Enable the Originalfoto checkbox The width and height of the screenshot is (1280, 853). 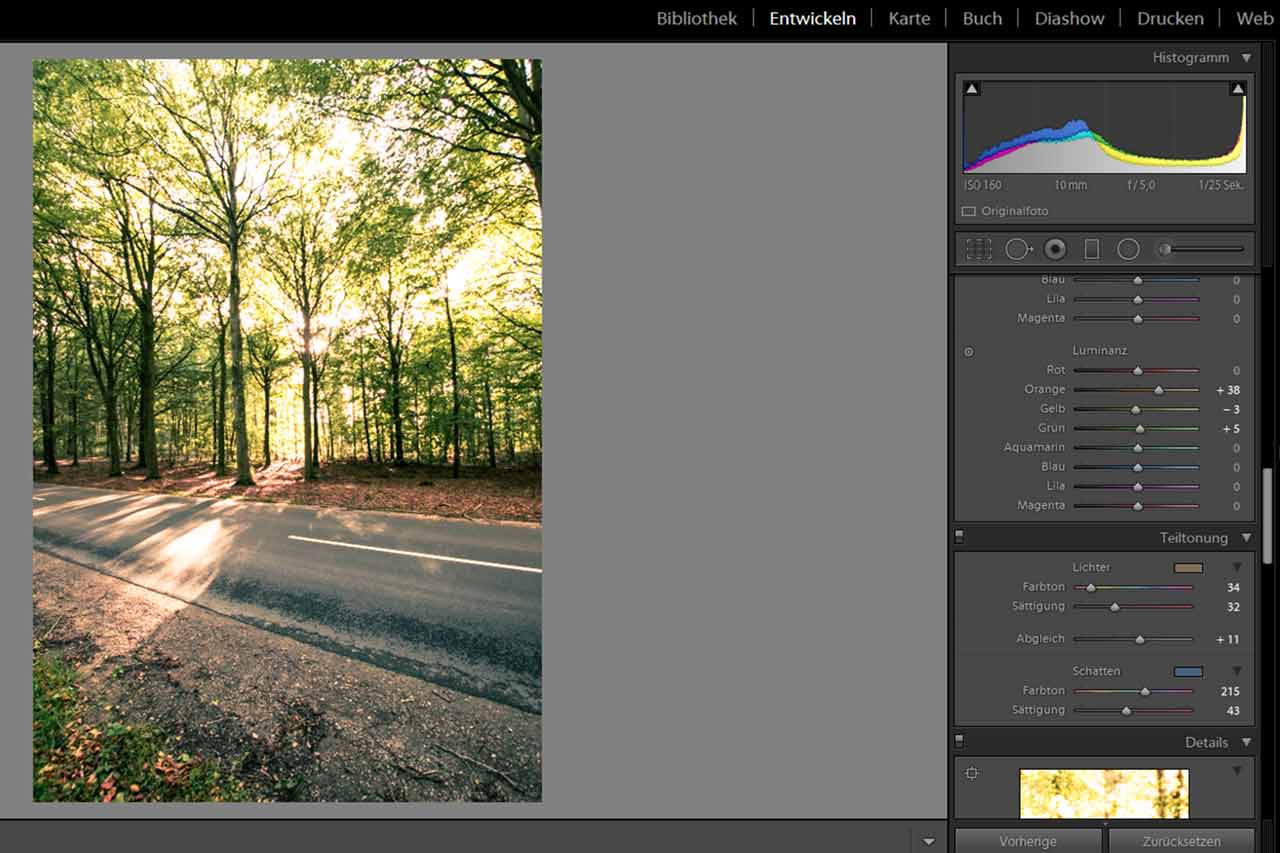pyautogui.click(x=968, y=212)
